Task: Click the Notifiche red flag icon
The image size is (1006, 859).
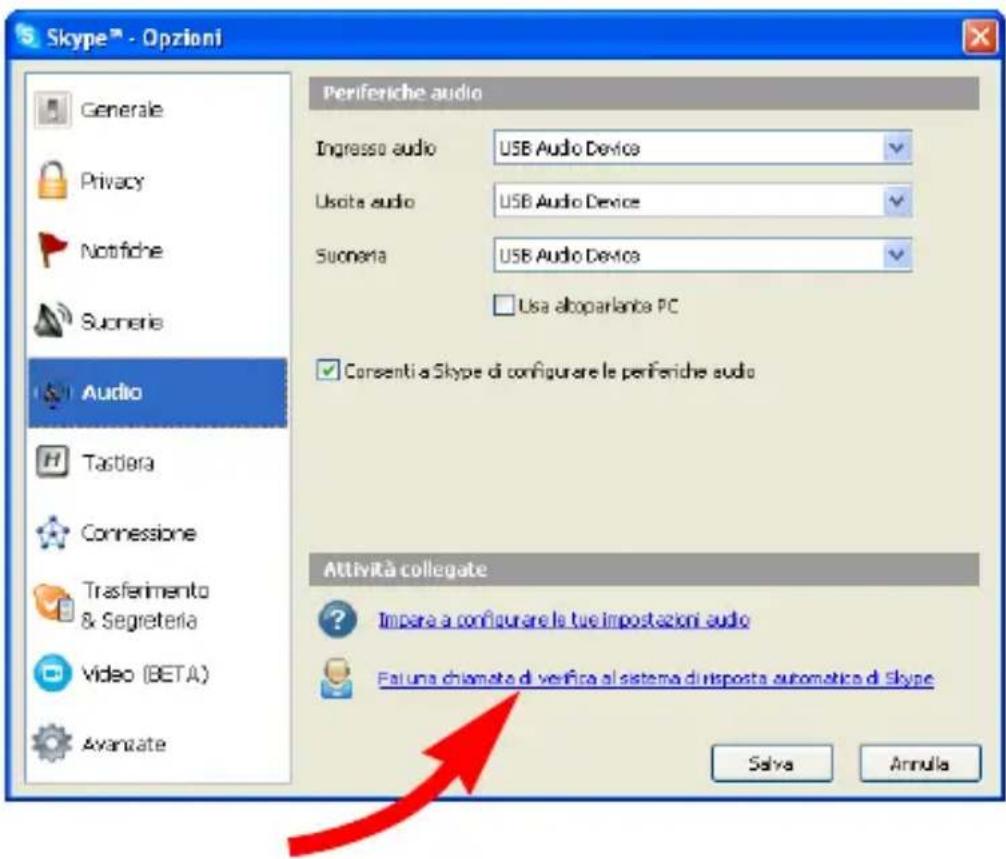Action: [x=53, y=250]
